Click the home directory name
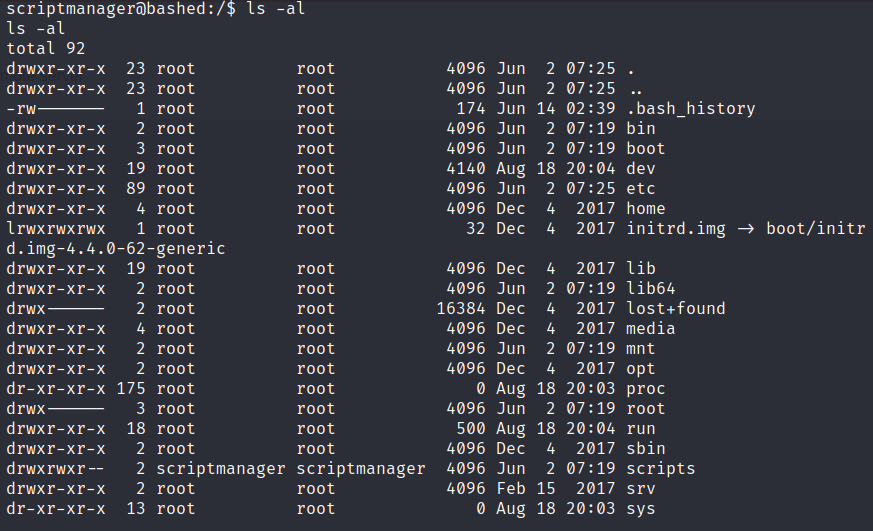 [x=645, y=209]
